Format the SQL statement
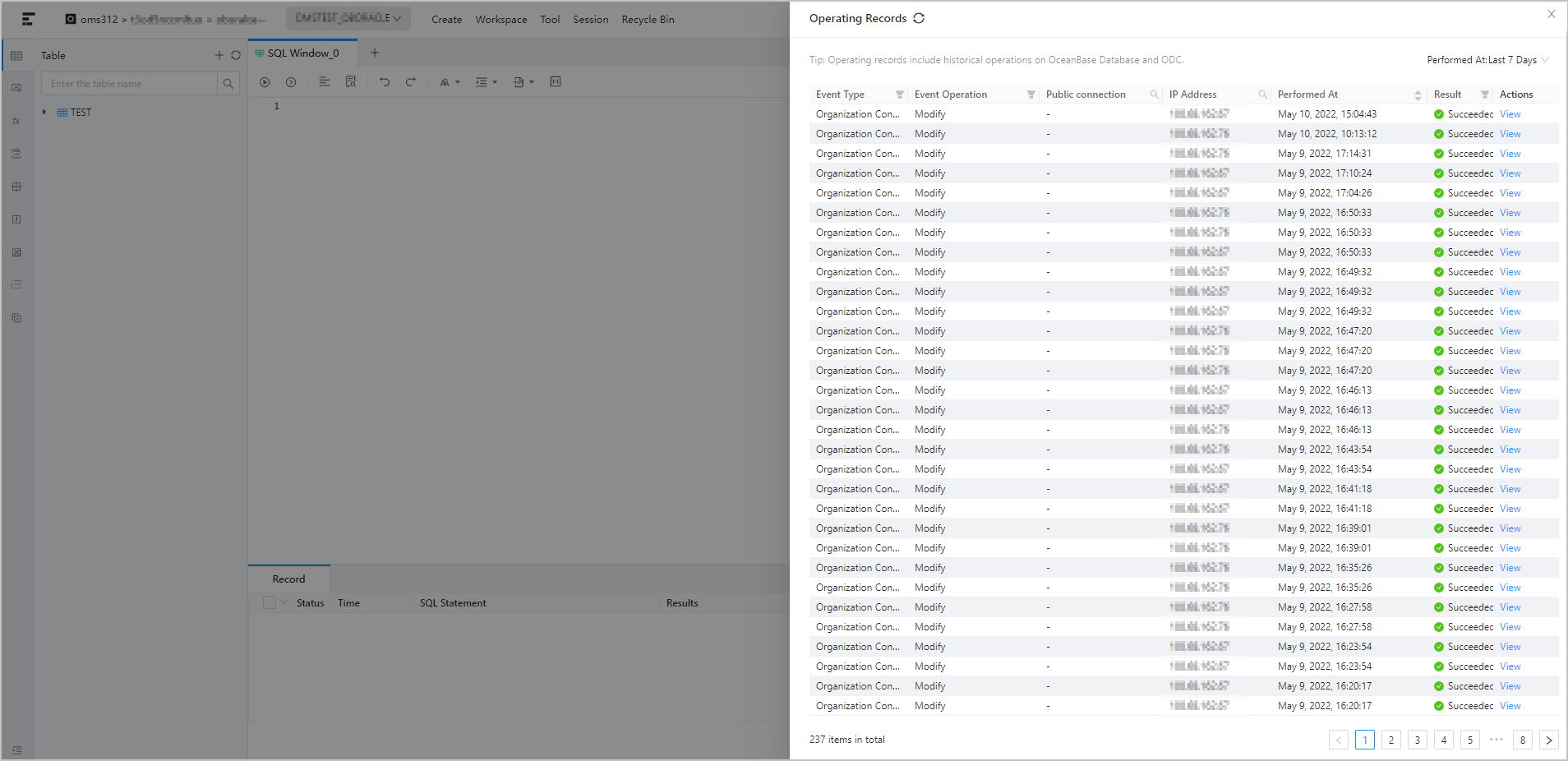Image resolution: width=1568 pixels, height=761 pixels. point(325,81)
